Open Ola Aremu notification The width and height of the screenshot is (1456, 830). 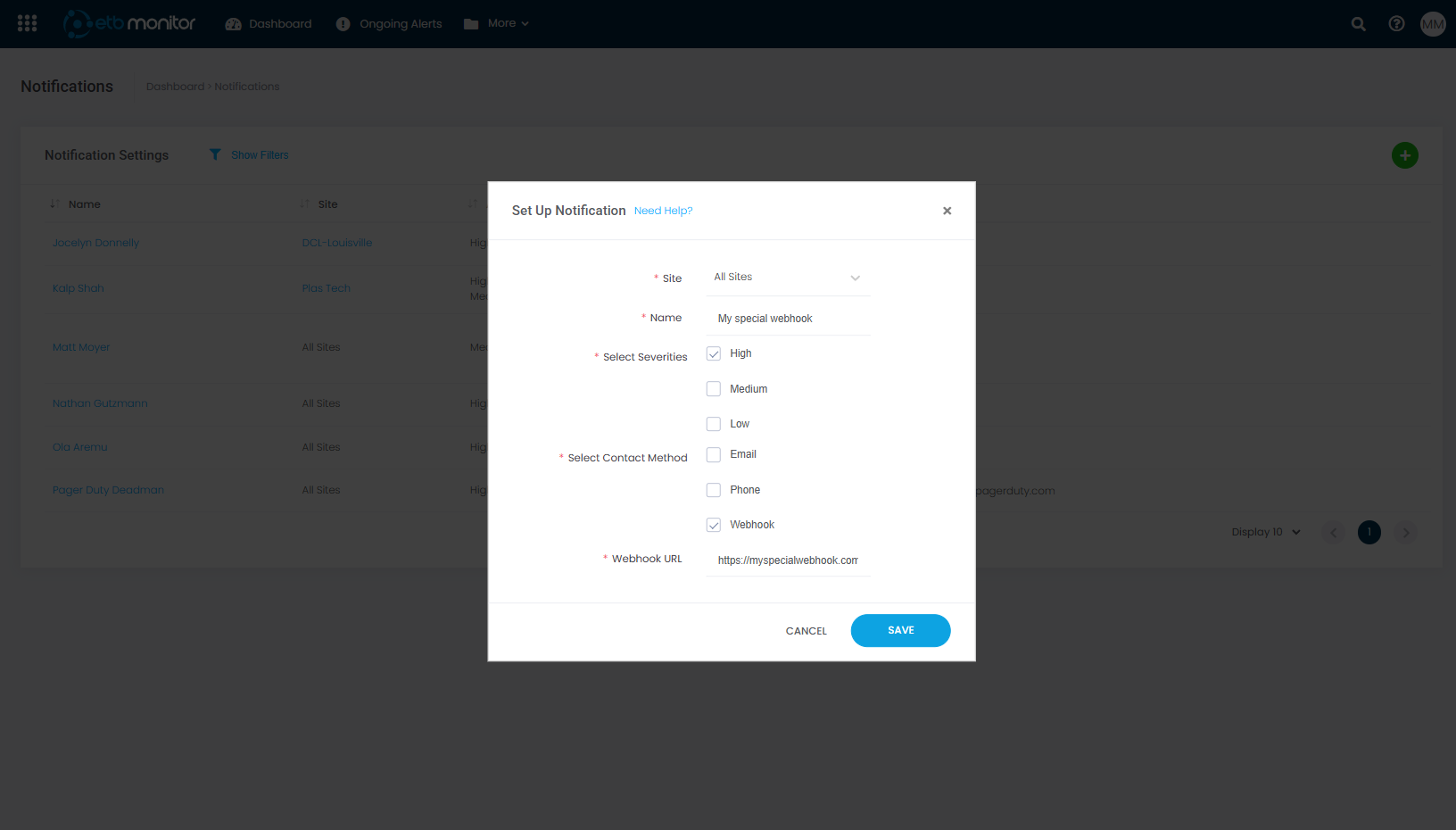[79, 447]
